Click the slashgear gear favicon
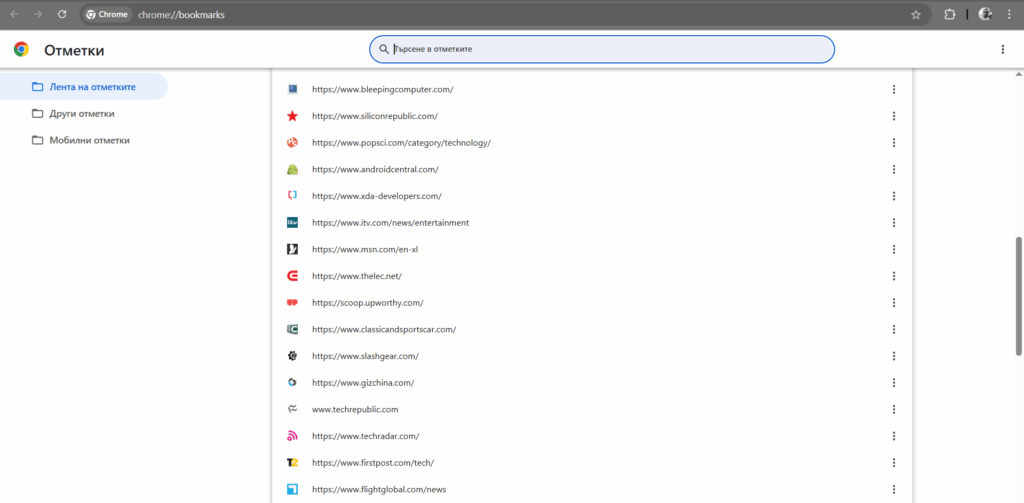 (293, 356)
